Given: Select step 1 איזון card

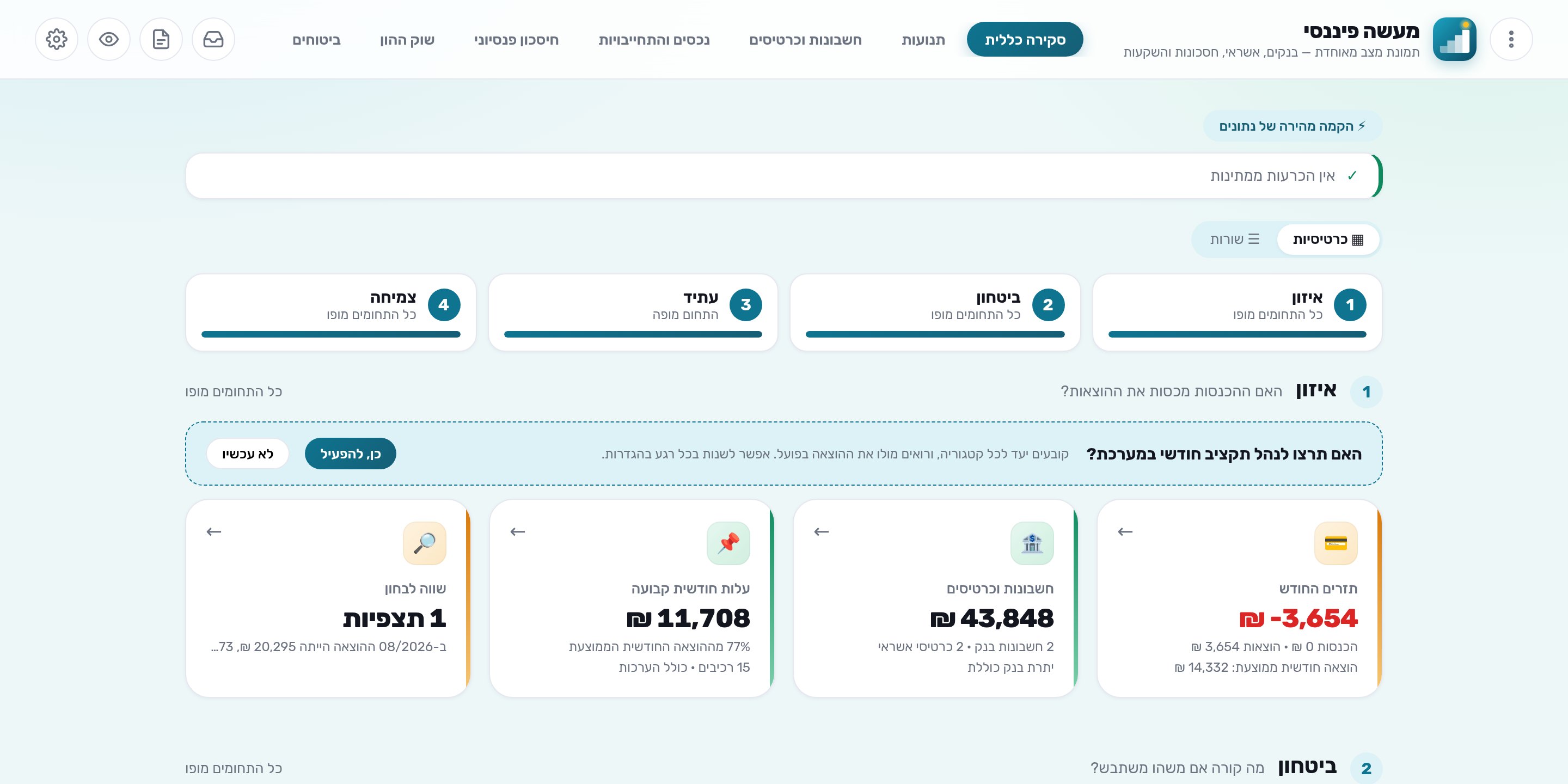Looking at the screenshot, I should coord(1237,313).
